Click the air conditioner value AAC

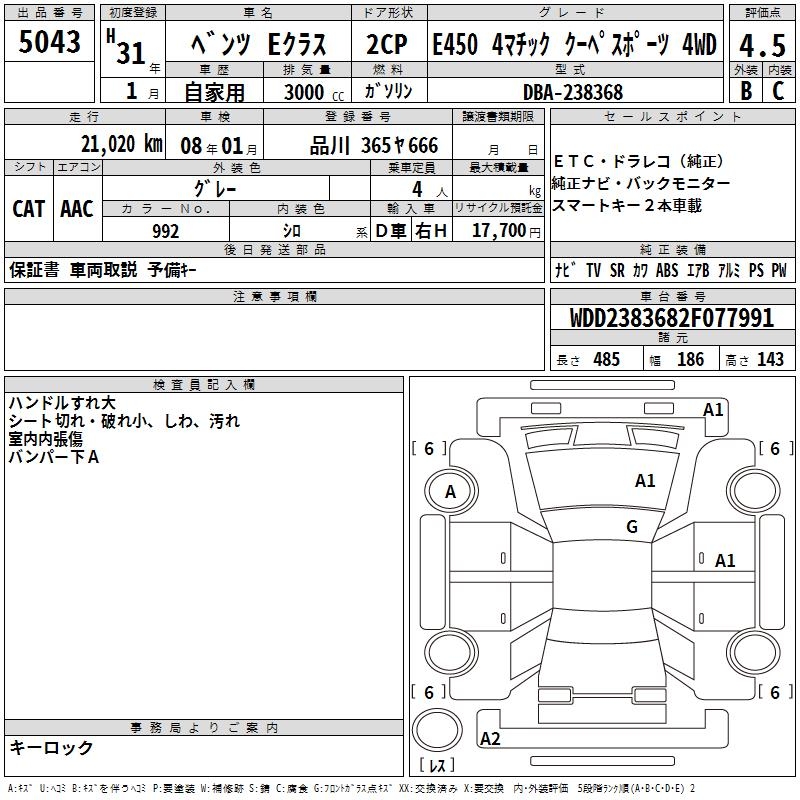point(77,209)
